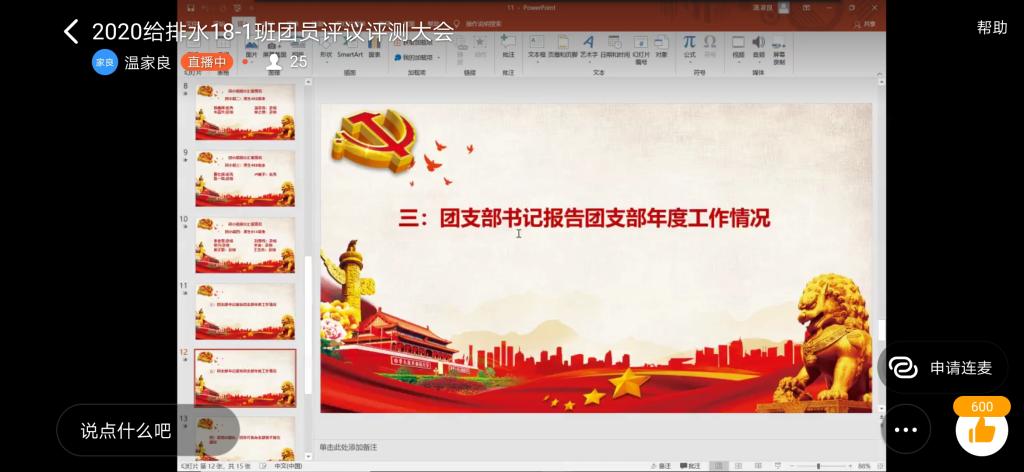
Task: Toggle the 备注 notes pane in status bar
Action: [x=661, y=466]
